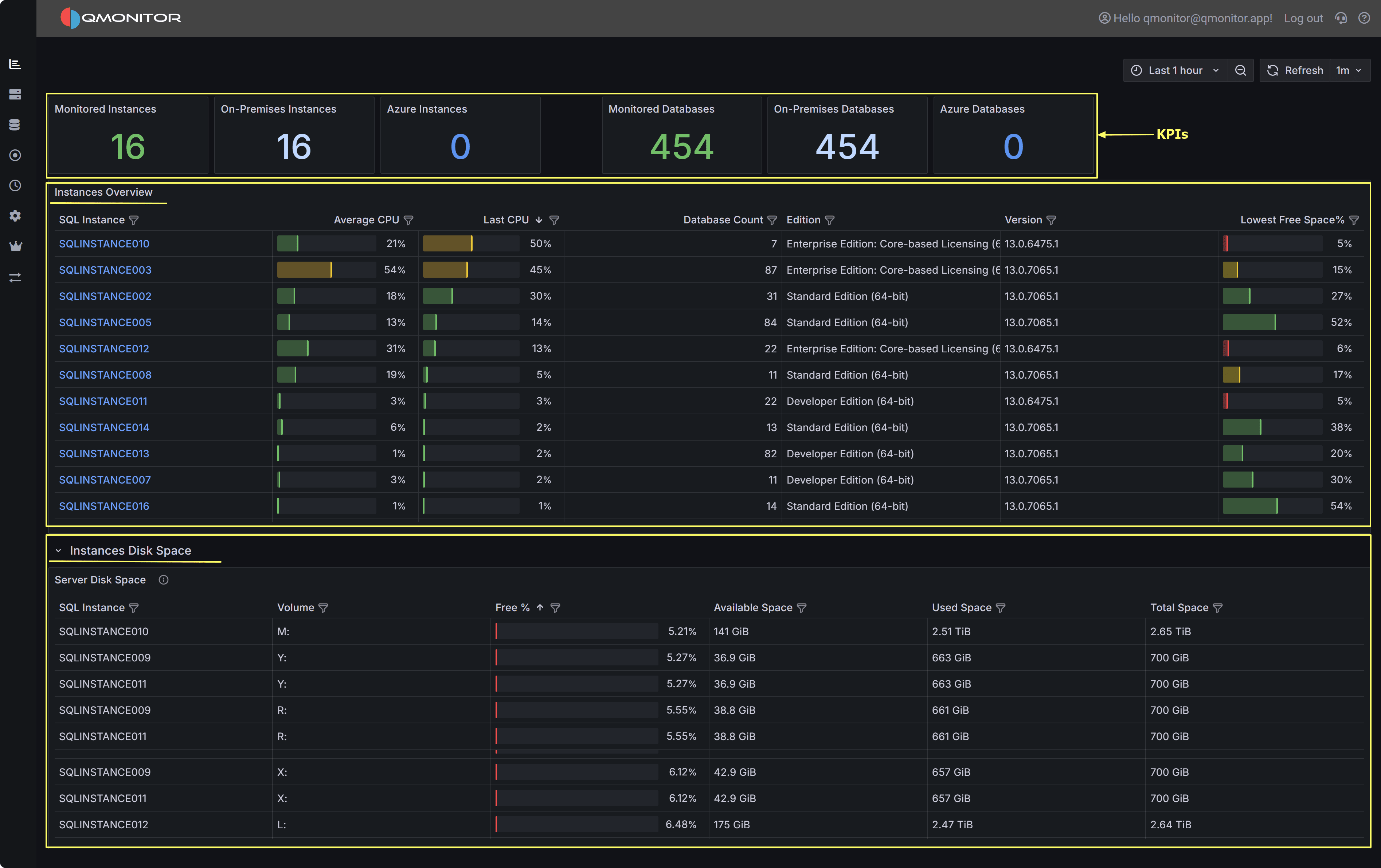This screenshot has width=1381, height=868.
Task: Click the crown license icon in sidebar
Action: click(15, 246)
